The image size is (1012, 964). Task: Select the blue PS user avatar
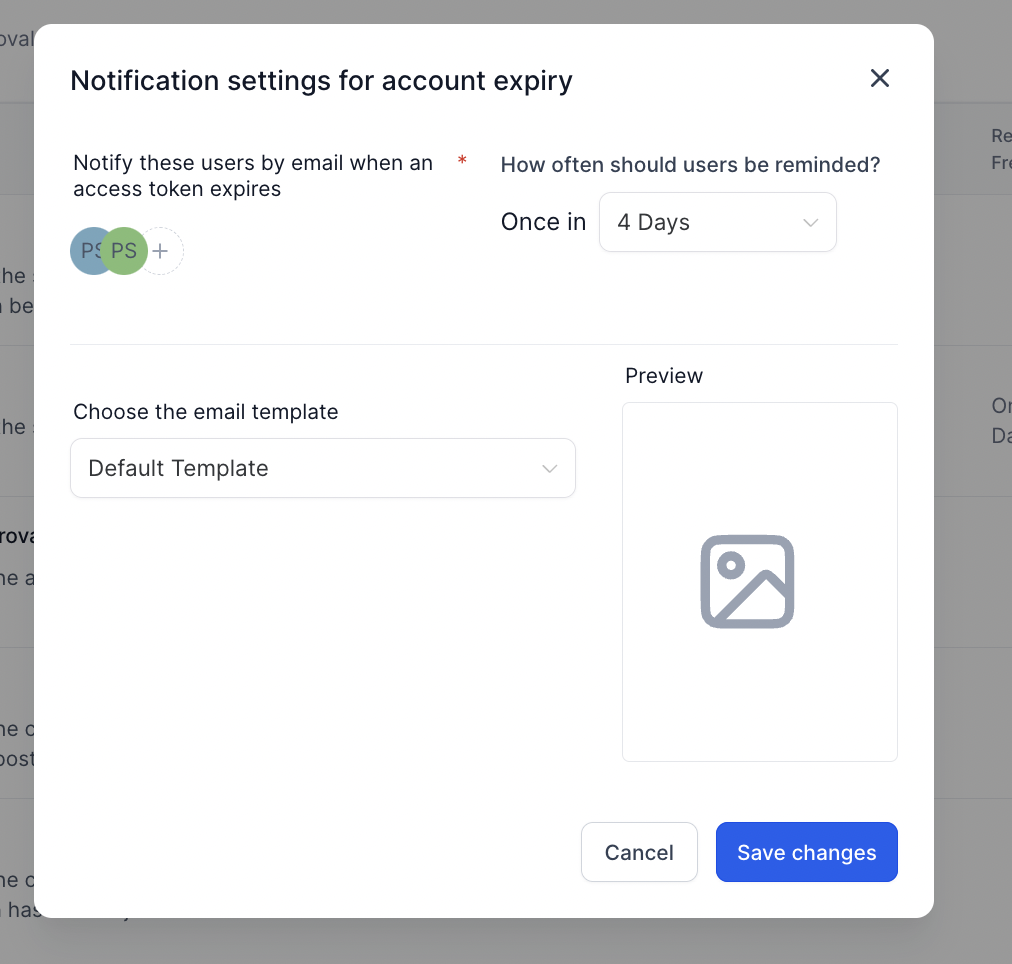click(86, 251)
